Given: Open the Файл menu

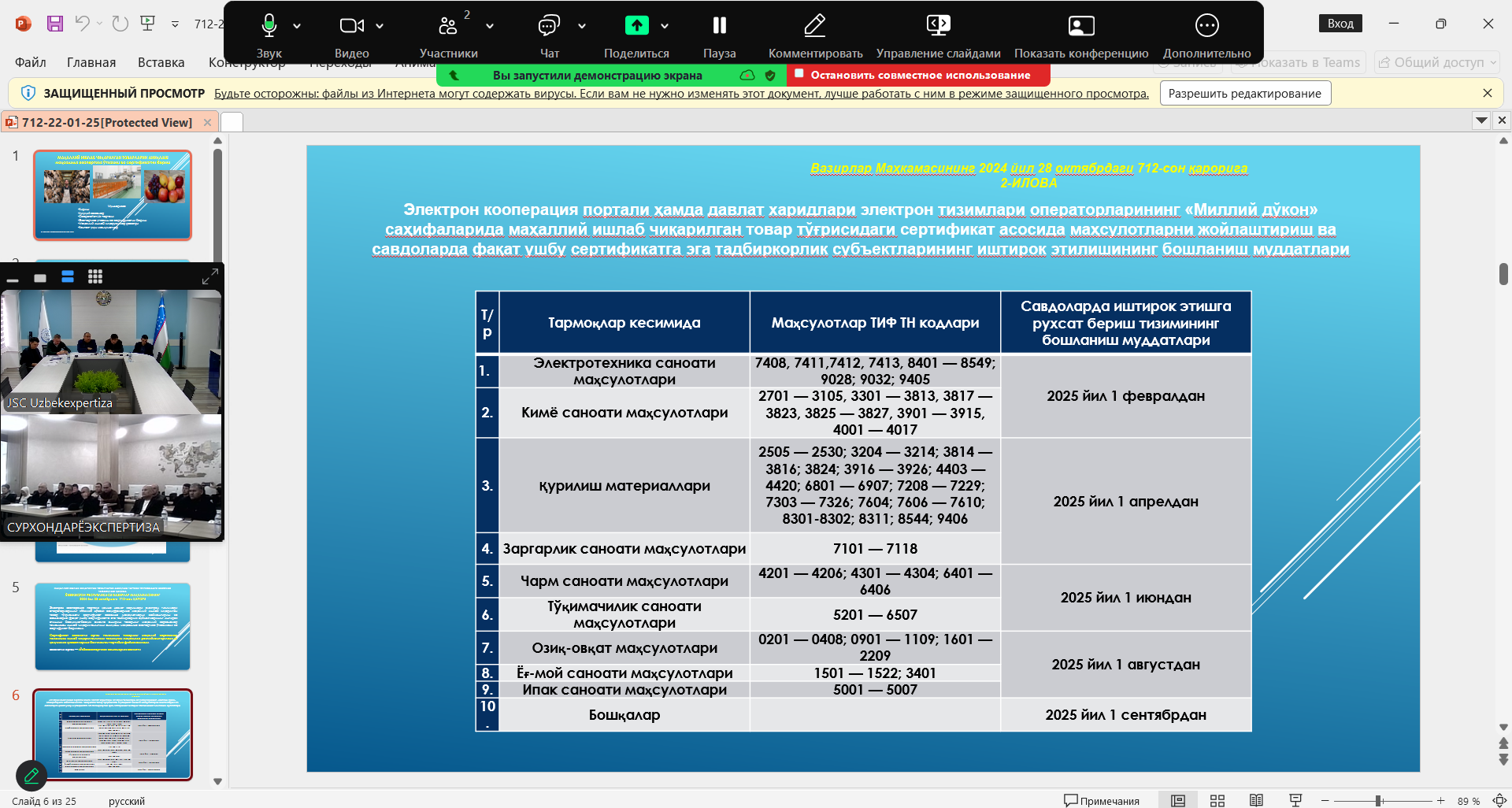Looking at the screenshot, I should (31, 62).
